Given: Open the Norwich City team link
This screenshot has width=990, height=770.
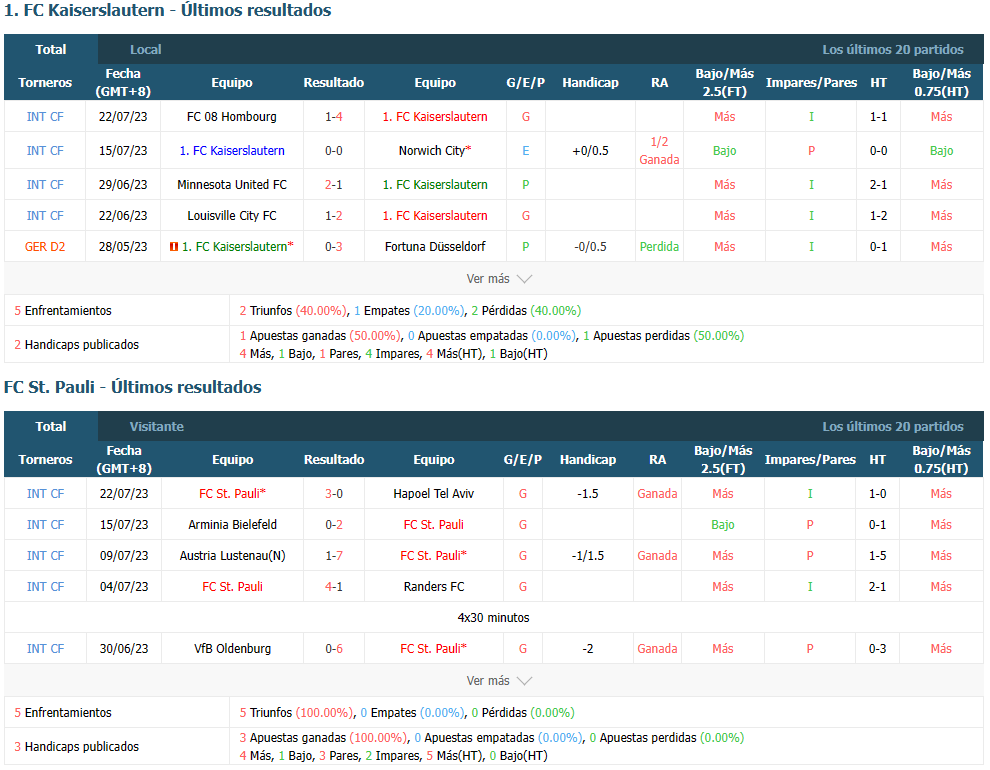Looking at the screenshot, I should tap(432, 151).
